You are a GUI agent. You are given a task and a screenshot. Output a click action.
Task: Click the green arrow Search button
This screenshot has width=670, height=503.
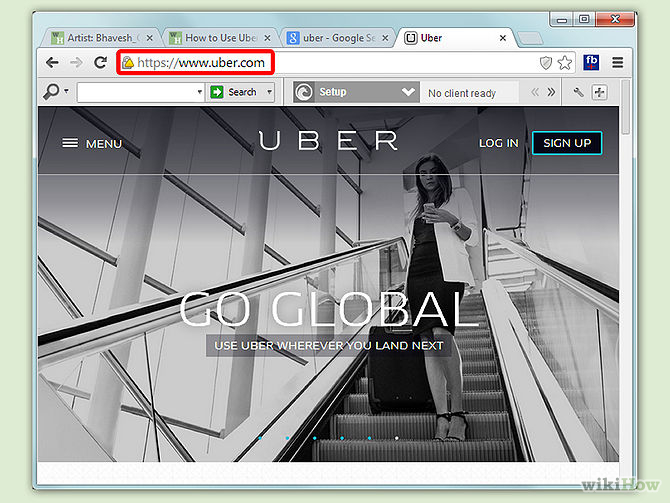pos(235,92)
